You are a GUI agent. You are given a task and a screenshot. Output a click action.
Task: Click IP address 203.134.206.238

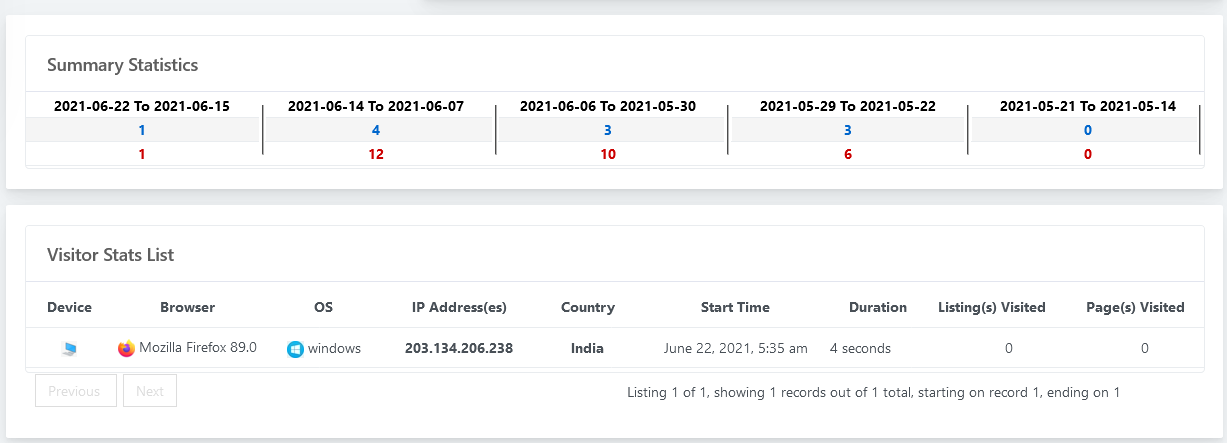click(x=459, y=349)
